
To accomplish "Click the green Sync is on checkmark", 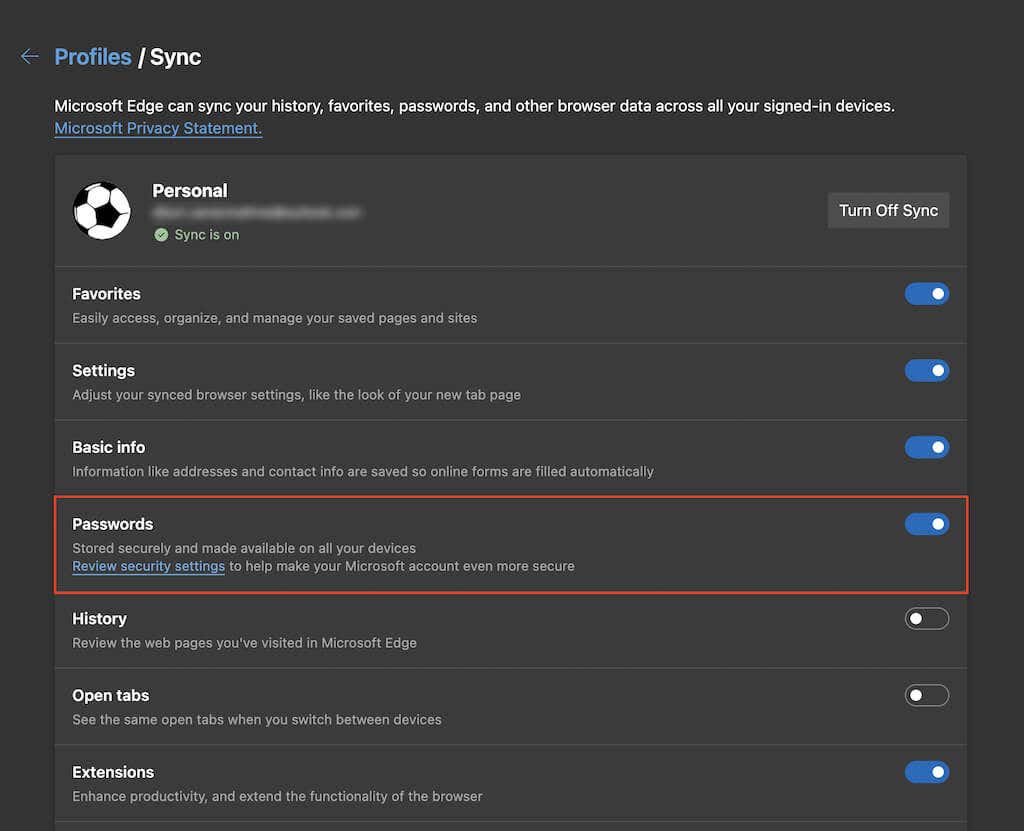I will click(161, 235).
